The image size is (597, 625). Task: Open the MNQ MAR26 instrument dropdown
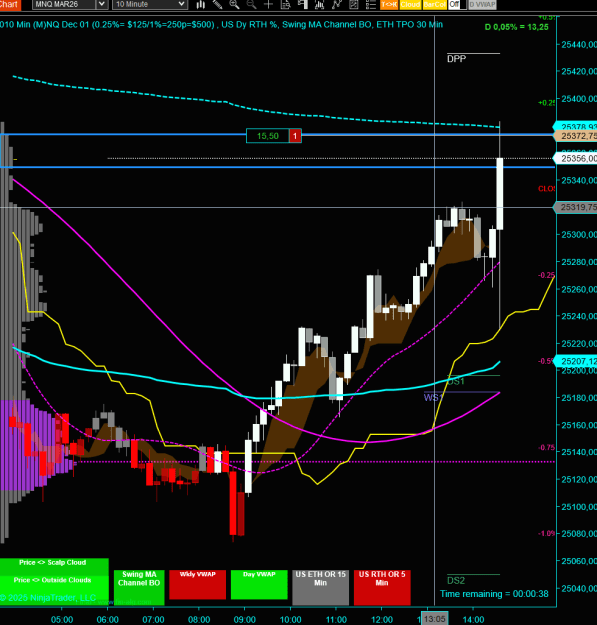pos(70,4)
